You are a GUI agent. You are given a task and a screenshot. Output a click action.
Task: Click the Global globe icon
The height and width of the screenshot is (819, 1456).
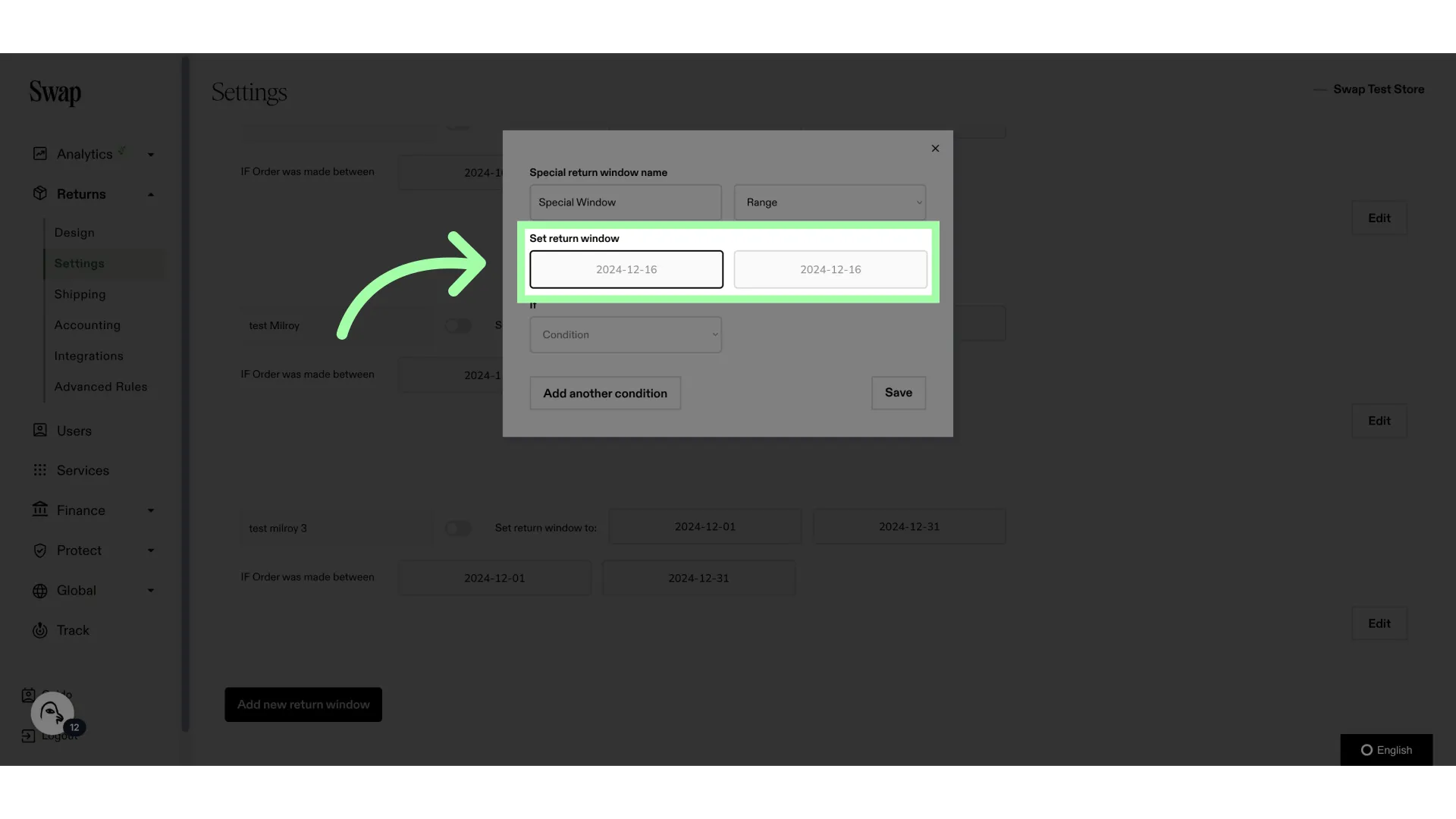point(40,591)
